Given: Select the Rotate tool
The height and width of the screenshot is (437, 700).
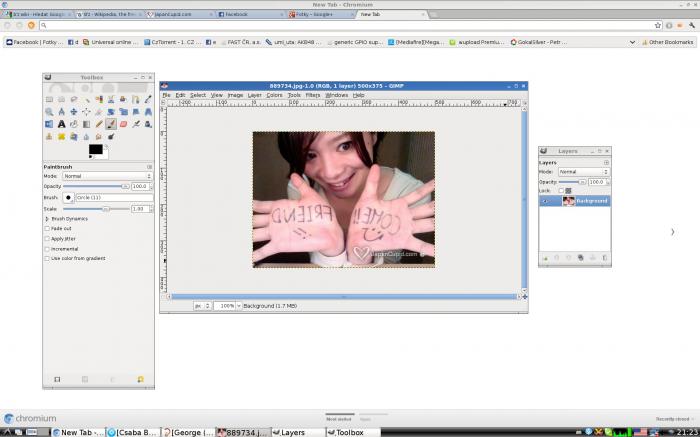Looking at the screenshot, I should [x=111, y=112].
